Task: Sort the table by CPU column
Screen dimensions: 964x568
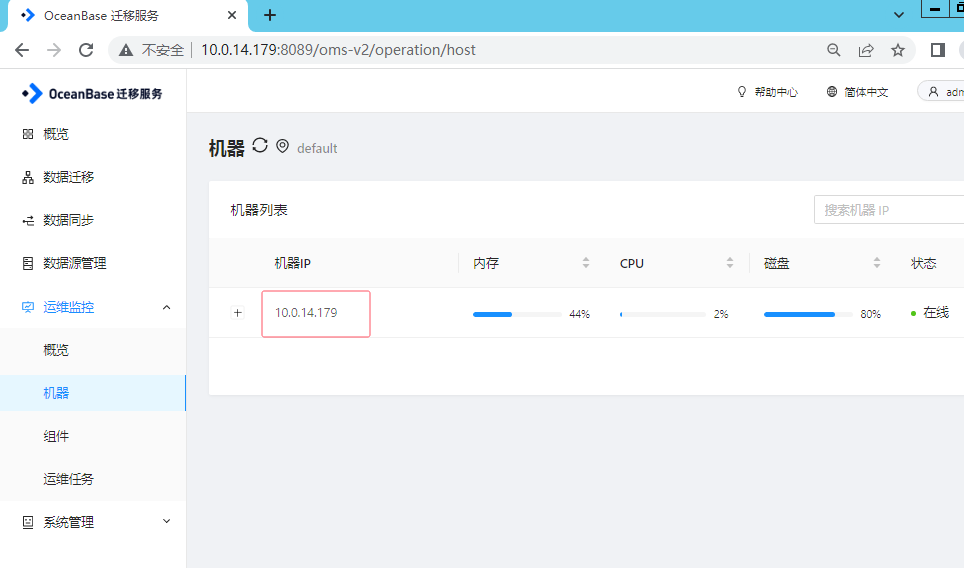Action: coord(730,263)
